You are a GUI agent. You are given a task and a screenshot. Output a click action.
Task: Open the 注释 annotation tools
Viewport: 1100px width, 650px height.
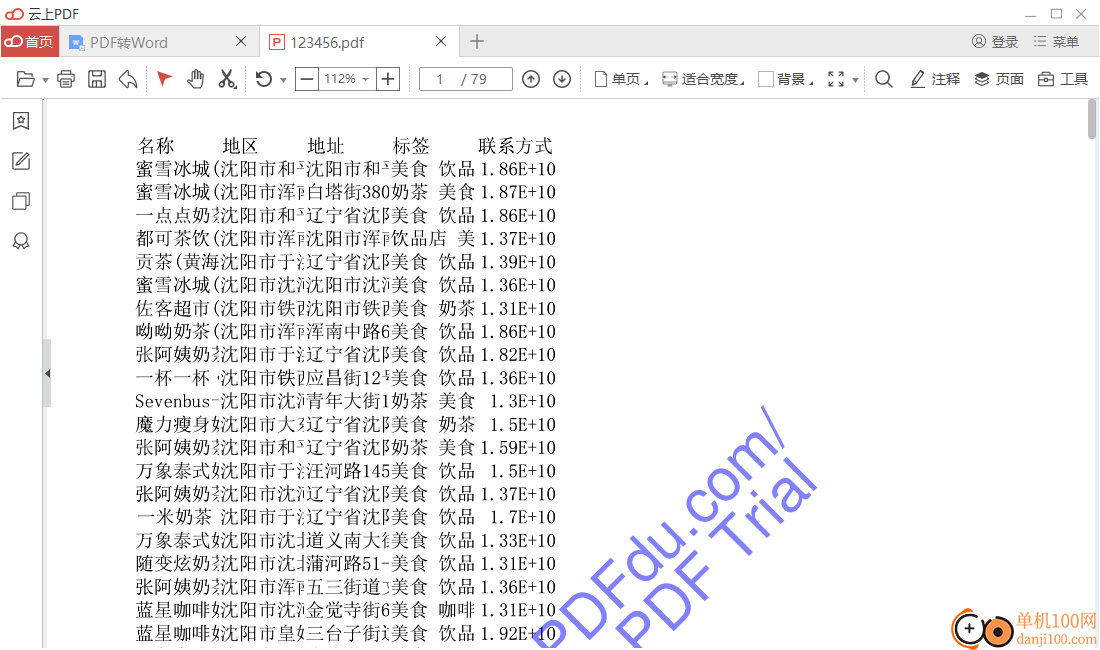[935, 79]
